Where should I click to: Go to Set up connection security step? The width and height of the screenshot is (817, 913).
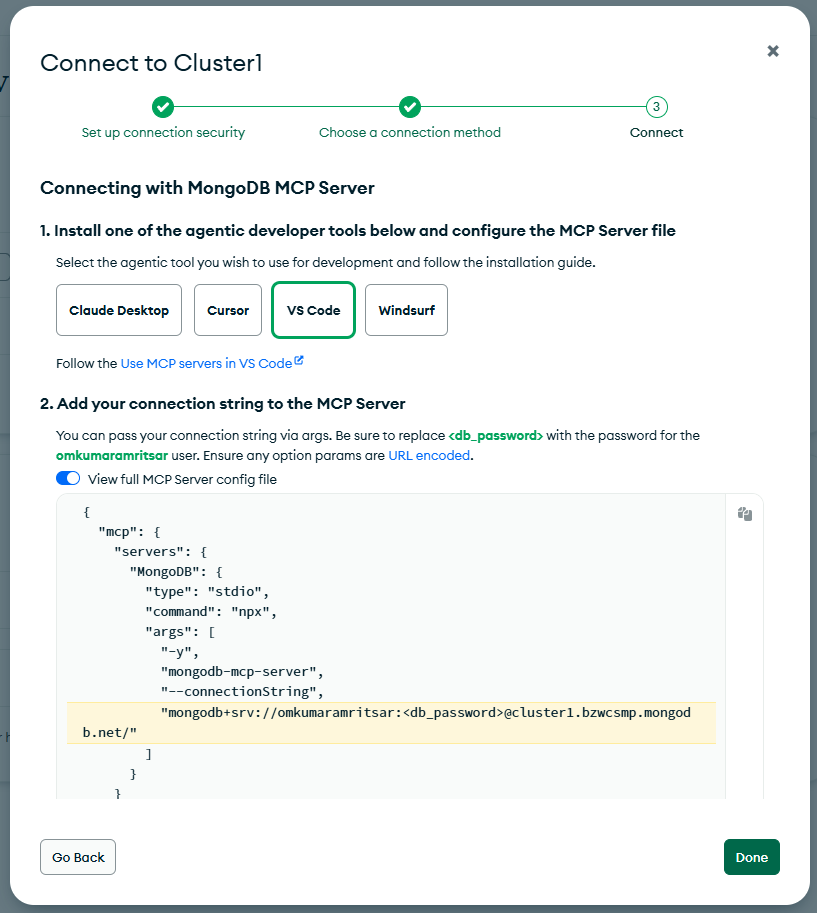pyautogui.click(x=163, y=133)
